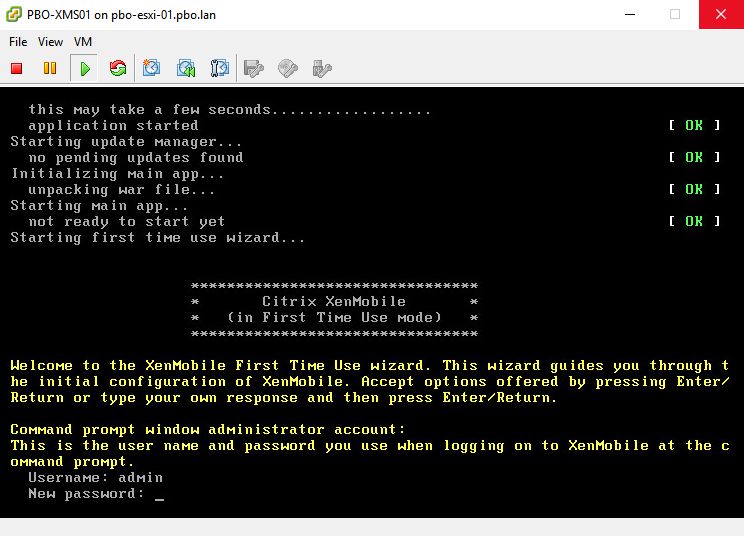
Task: Click the 'unpacking war file...' line
Action: pyautogui.click(x=121, y=190)
